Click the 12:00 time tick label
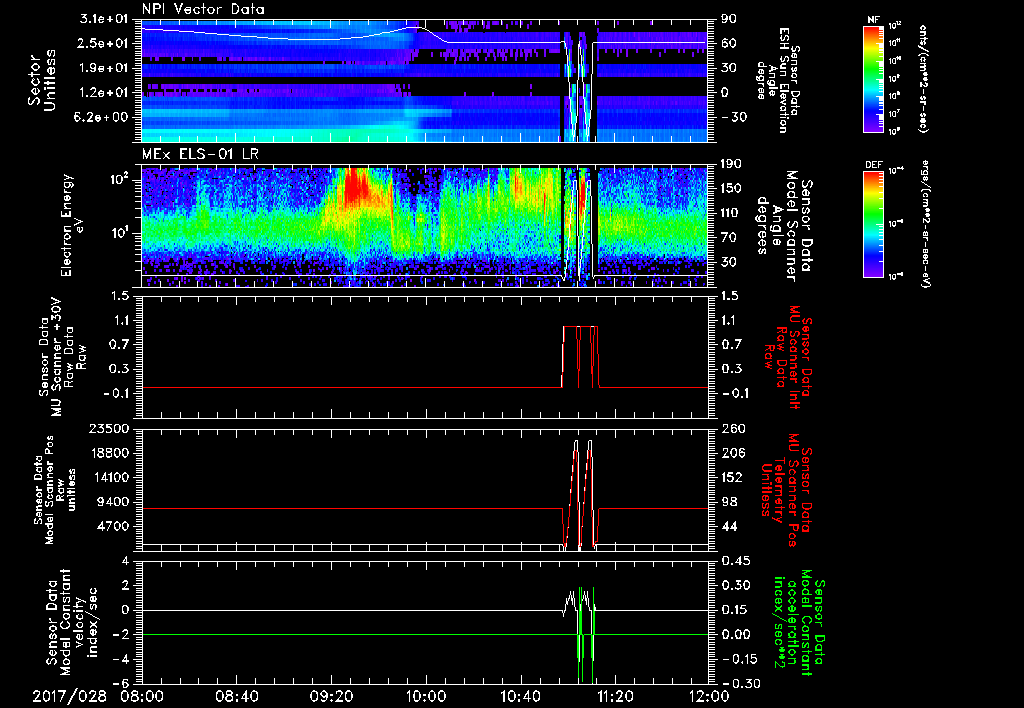The width and height of the screenshot is (1024, 708). point(709,696)
